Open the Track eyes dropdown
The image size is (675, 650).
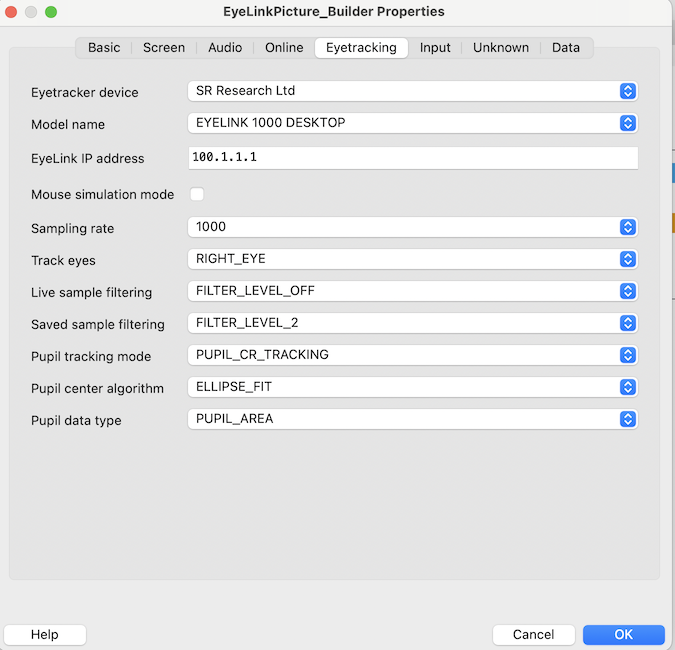[x=412, y=259]
